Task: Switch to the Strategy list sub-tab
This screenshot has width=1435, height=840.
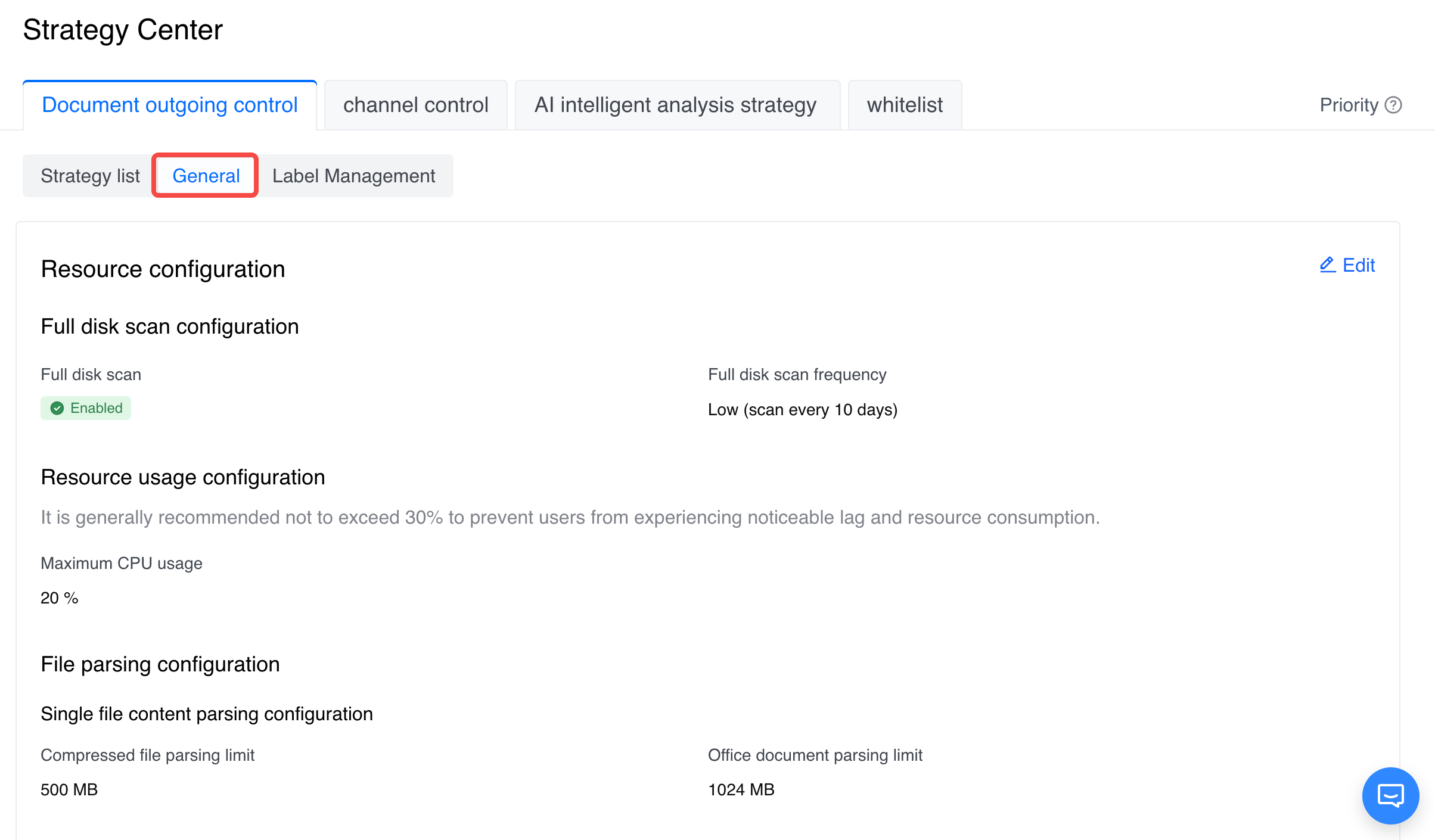Action: (x=90, y=176)
